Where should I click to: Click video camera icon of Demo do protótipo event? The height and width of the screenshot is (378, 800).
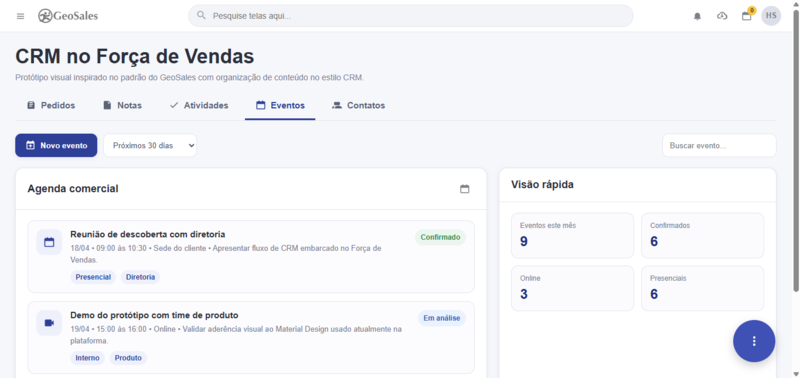click(49, 323)
